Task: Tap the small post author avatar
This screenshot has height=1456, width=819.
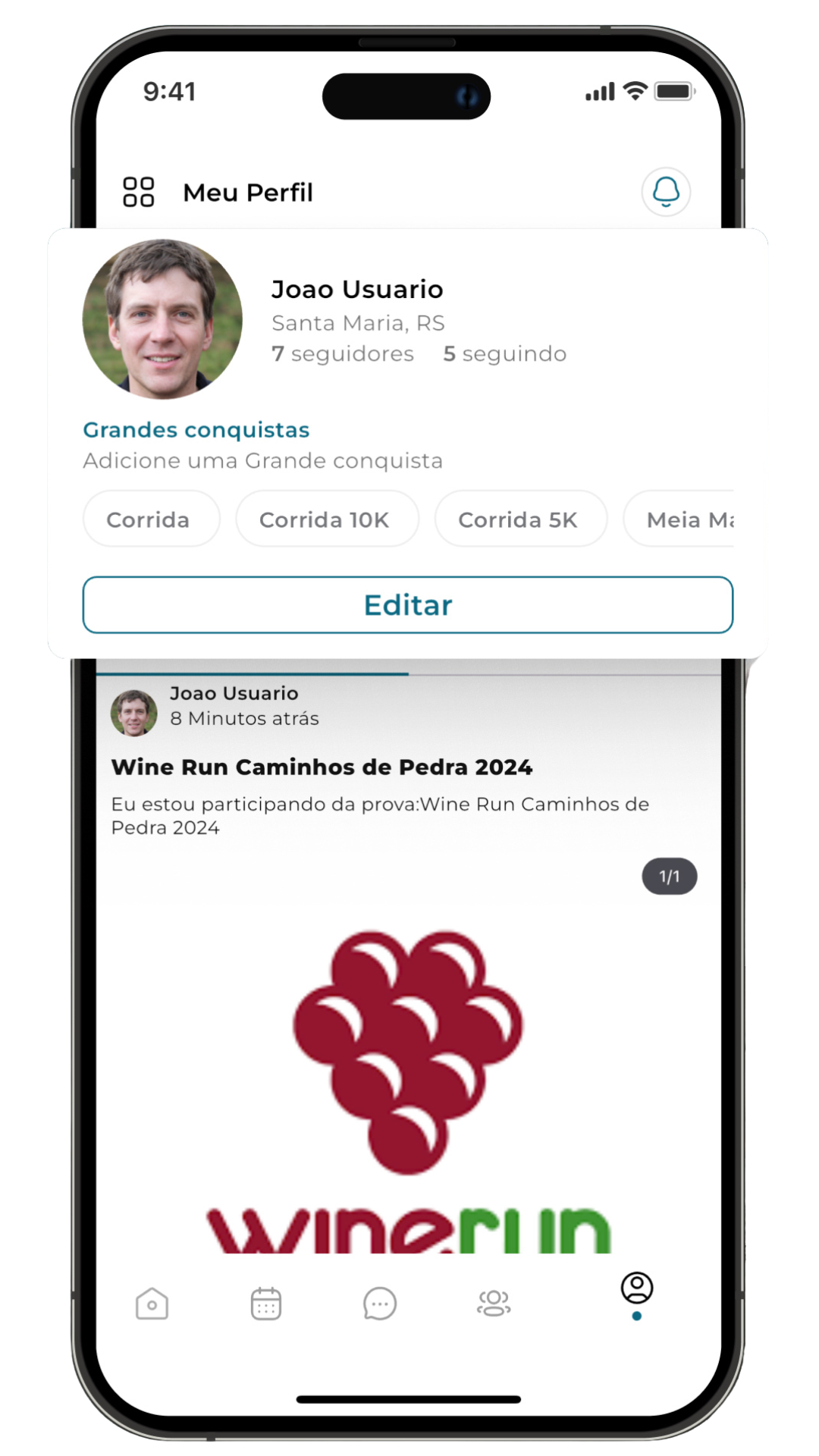Action: (x=134, y=713)
